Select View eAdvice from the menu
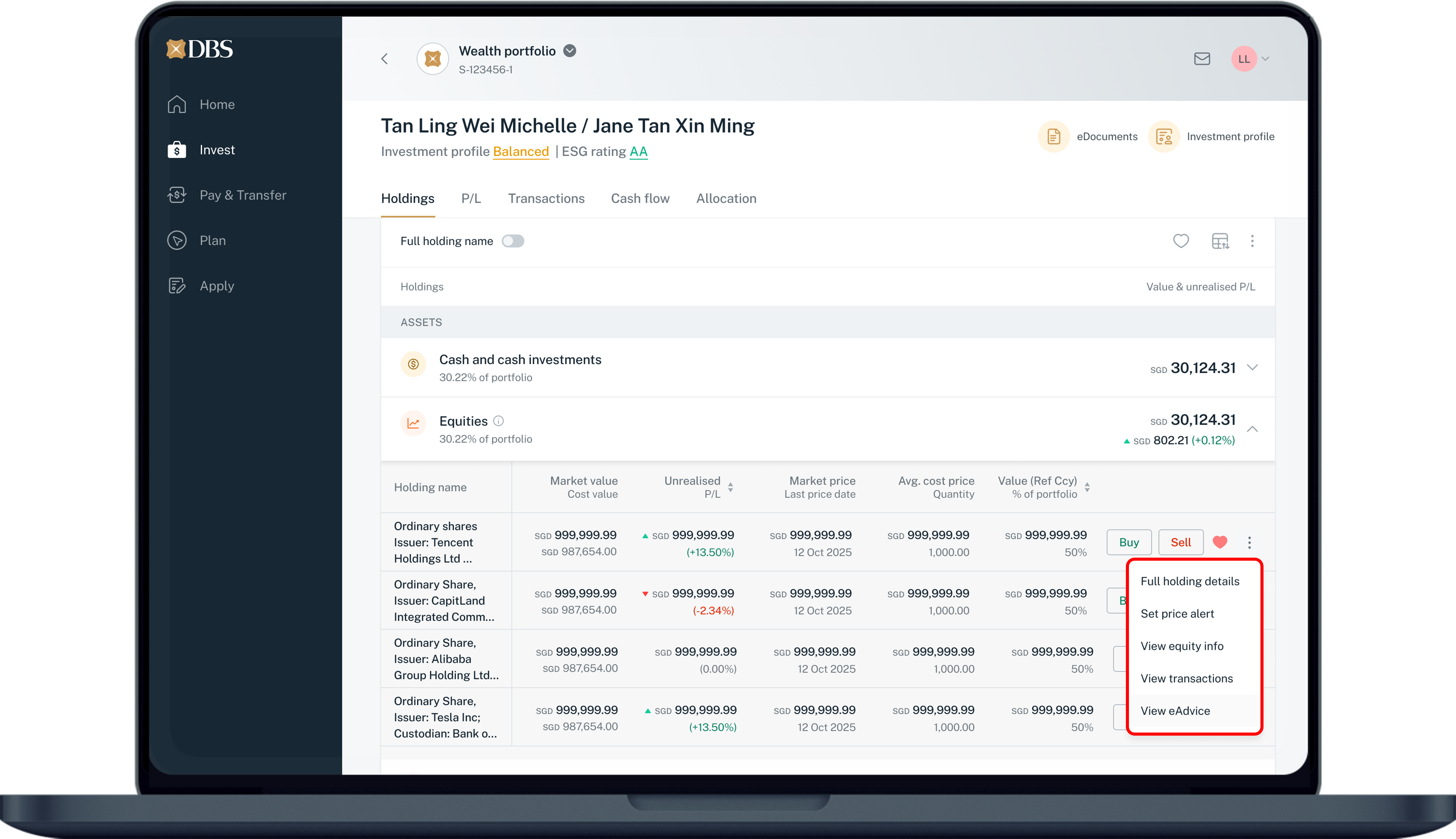This screenshot has width=1456, height=839. coord(1175,711)
